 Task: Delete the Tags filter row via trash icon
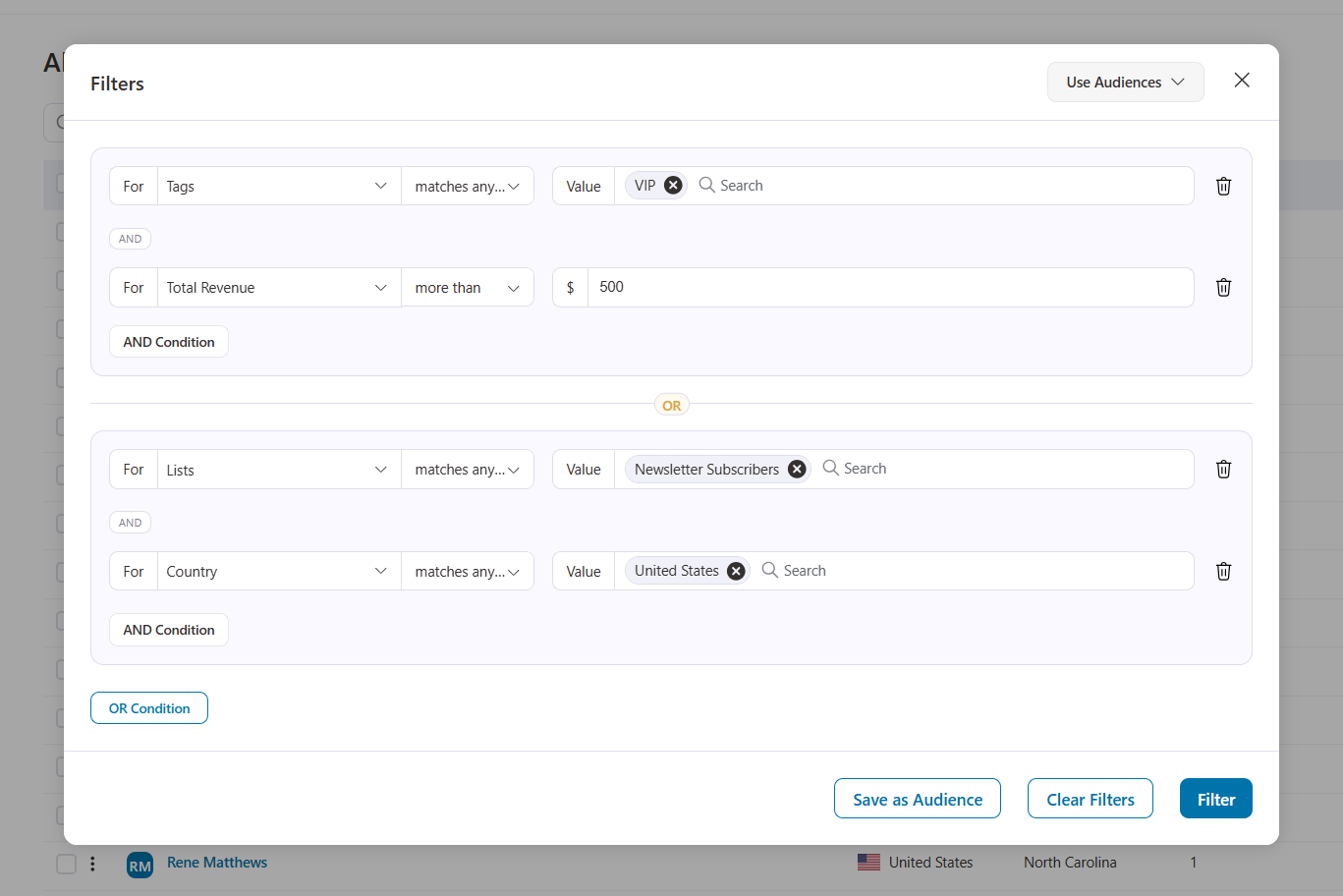click(1223, 186)
